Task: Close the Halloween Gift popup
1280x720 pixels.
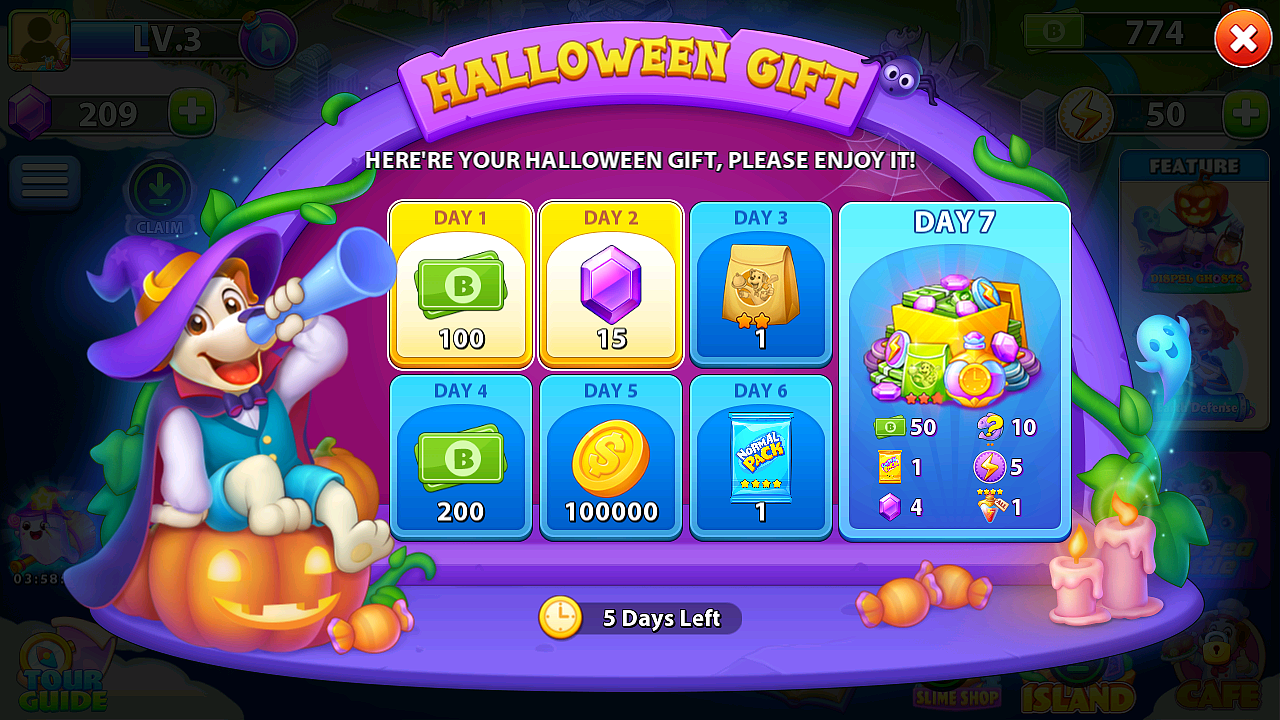Action: pos(1243,39)
